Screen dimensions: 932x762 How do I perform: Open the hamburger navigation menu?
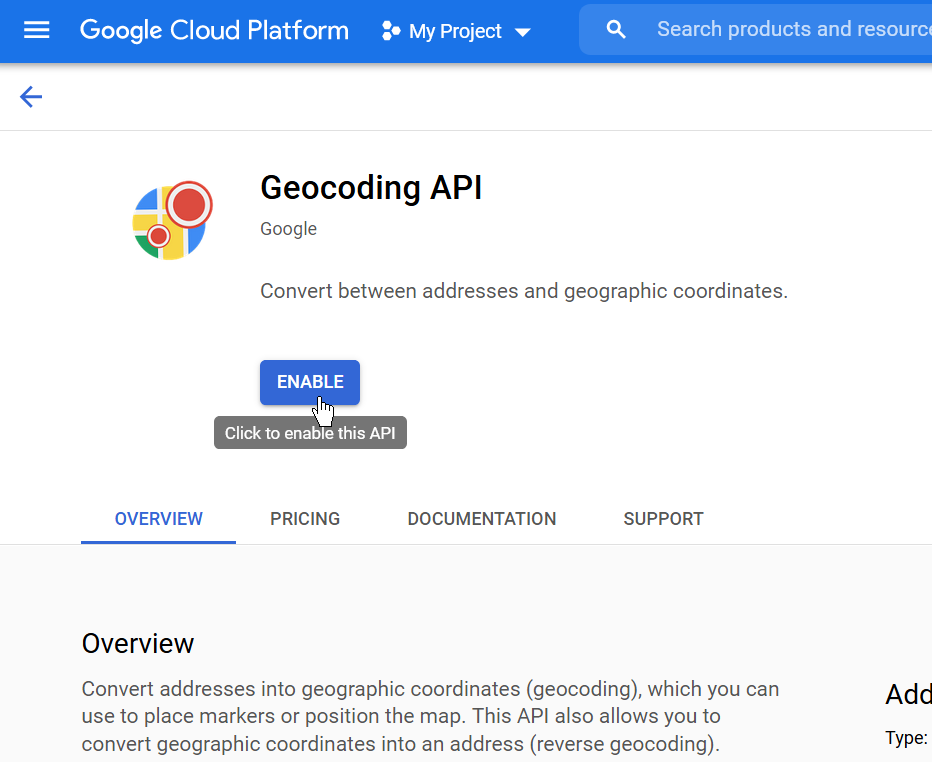click(x=36, y=30)
